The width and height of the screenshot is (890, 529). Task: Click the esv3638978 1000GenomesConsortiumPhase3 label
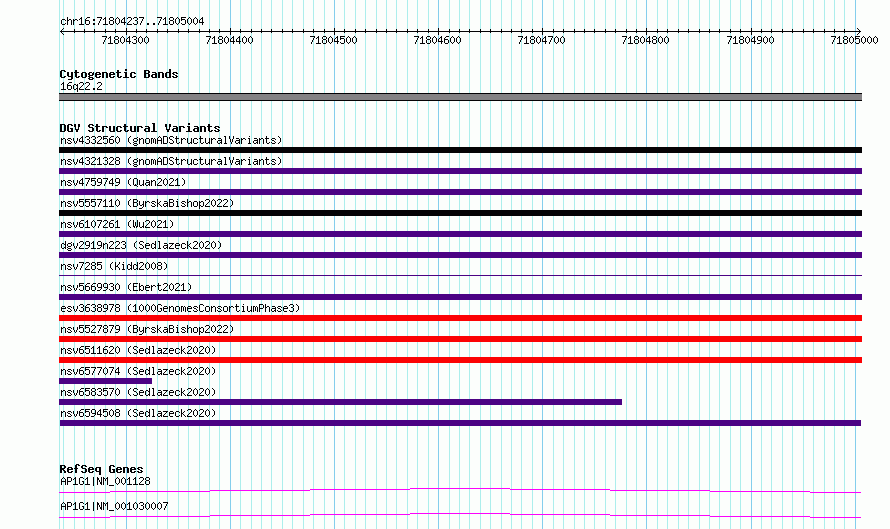(x=180, y=308)
